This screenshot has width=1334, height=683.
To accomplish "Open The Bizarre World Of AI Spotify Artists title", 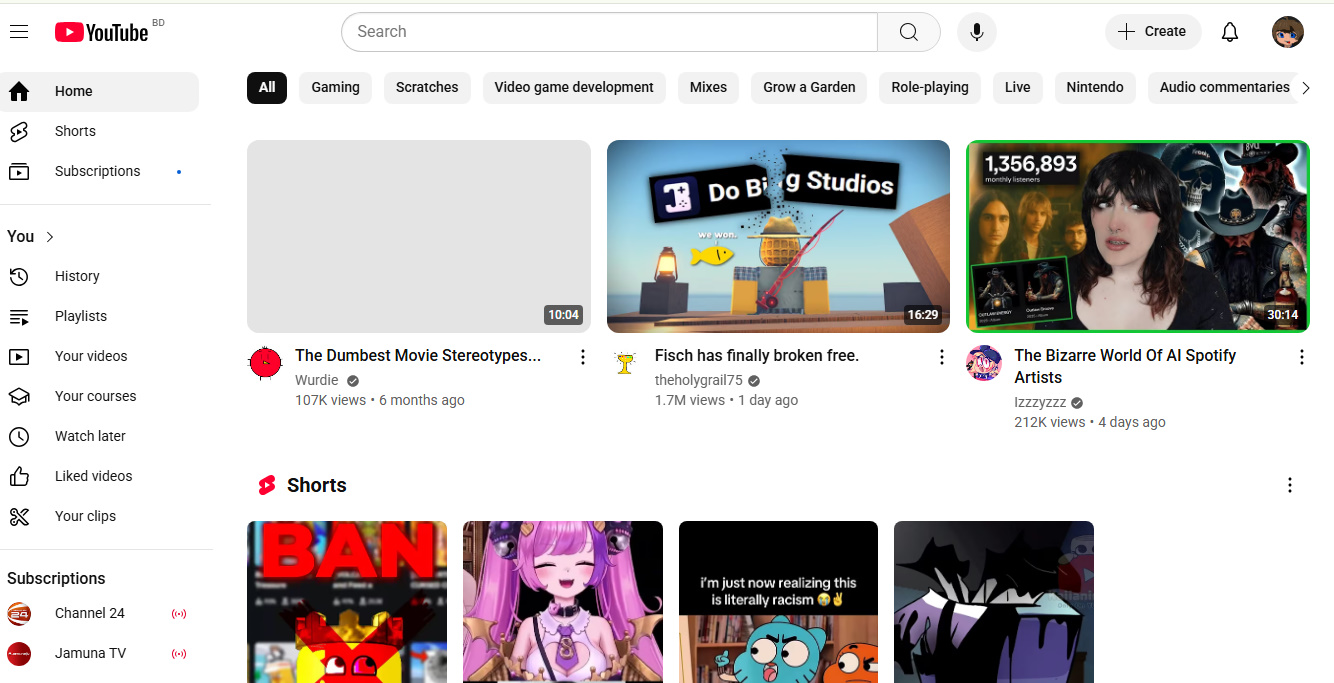I will tap(1125, 367).
